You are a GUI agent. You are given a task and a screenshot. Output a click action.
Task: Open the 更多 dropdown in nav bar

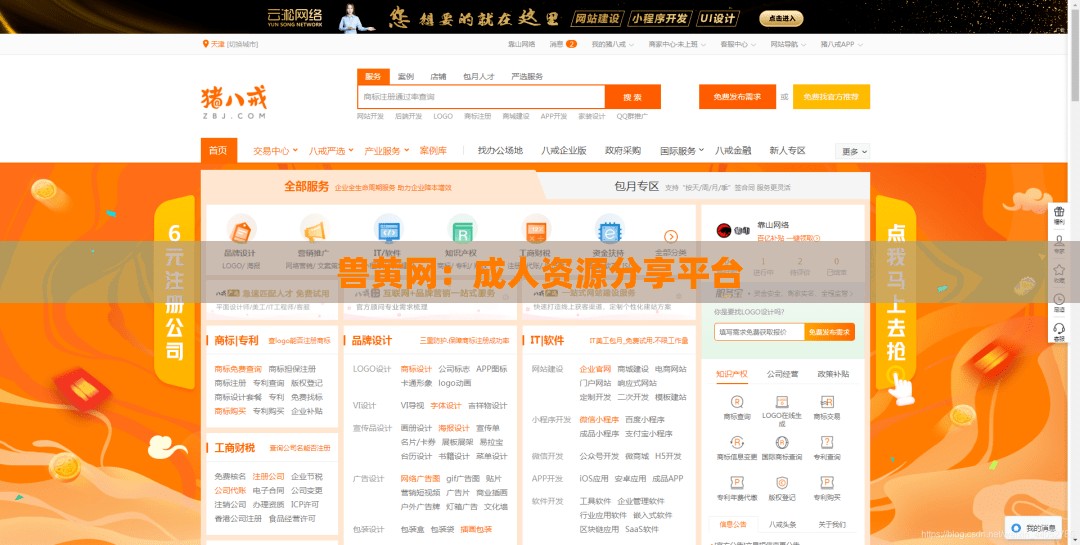[x=853, y=152]
